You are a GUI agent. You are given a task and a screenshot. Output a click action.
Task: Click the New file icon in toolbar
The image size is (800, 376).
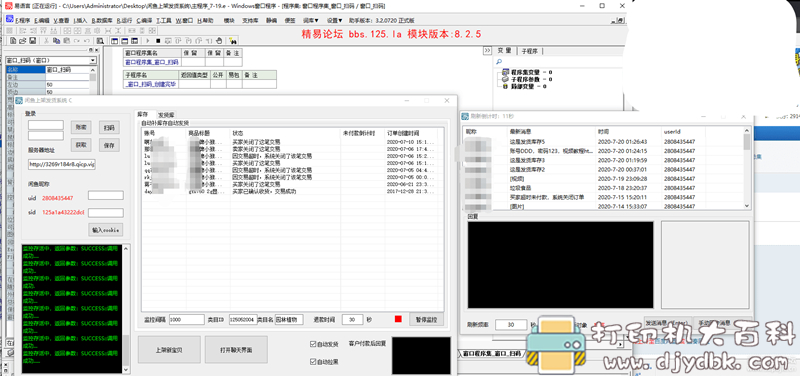pyautogui.click(x=13, y=40)
